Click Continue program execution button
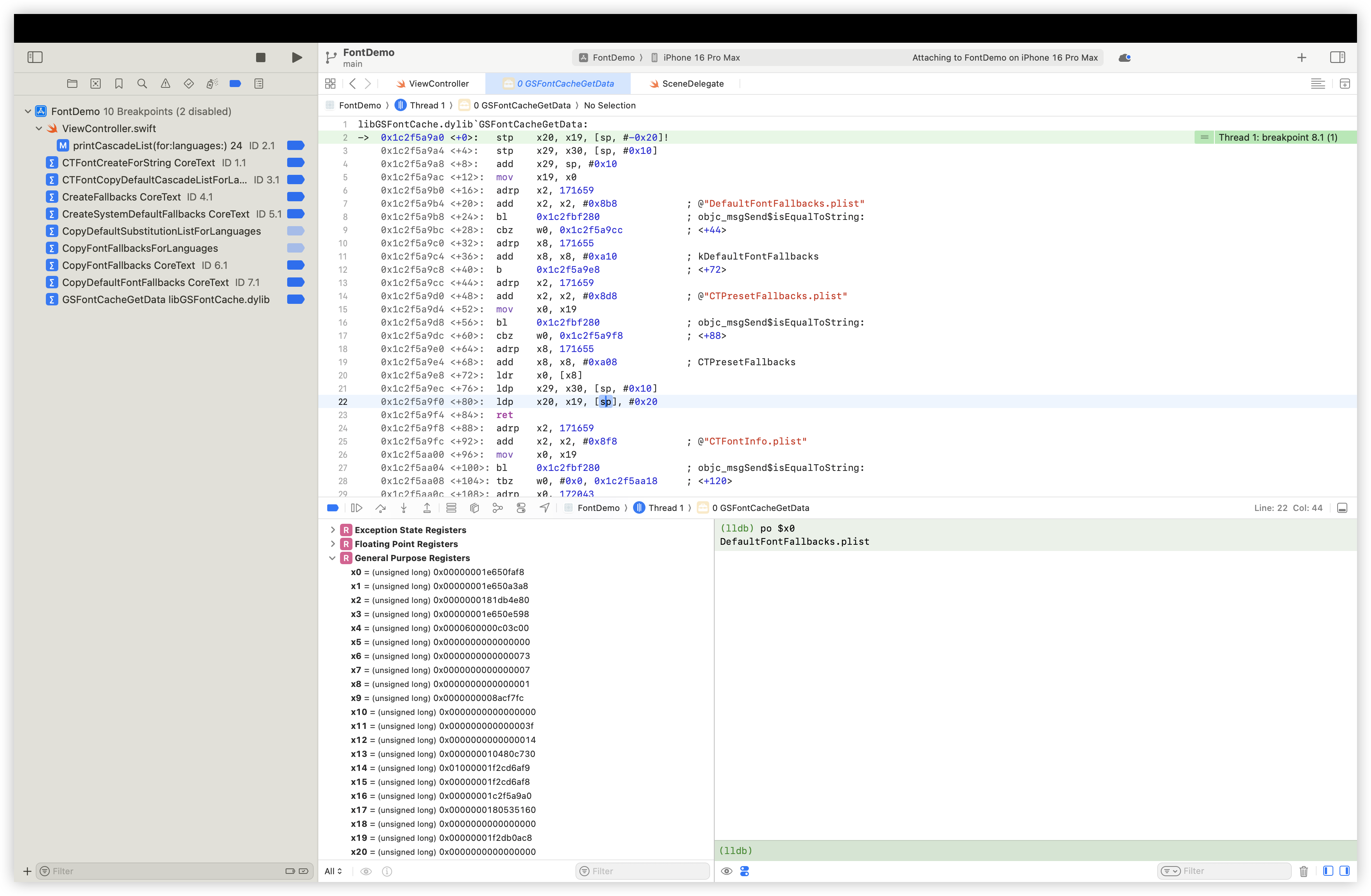The width and height of the screenshot is (1371, 896). tap(357, 508)
